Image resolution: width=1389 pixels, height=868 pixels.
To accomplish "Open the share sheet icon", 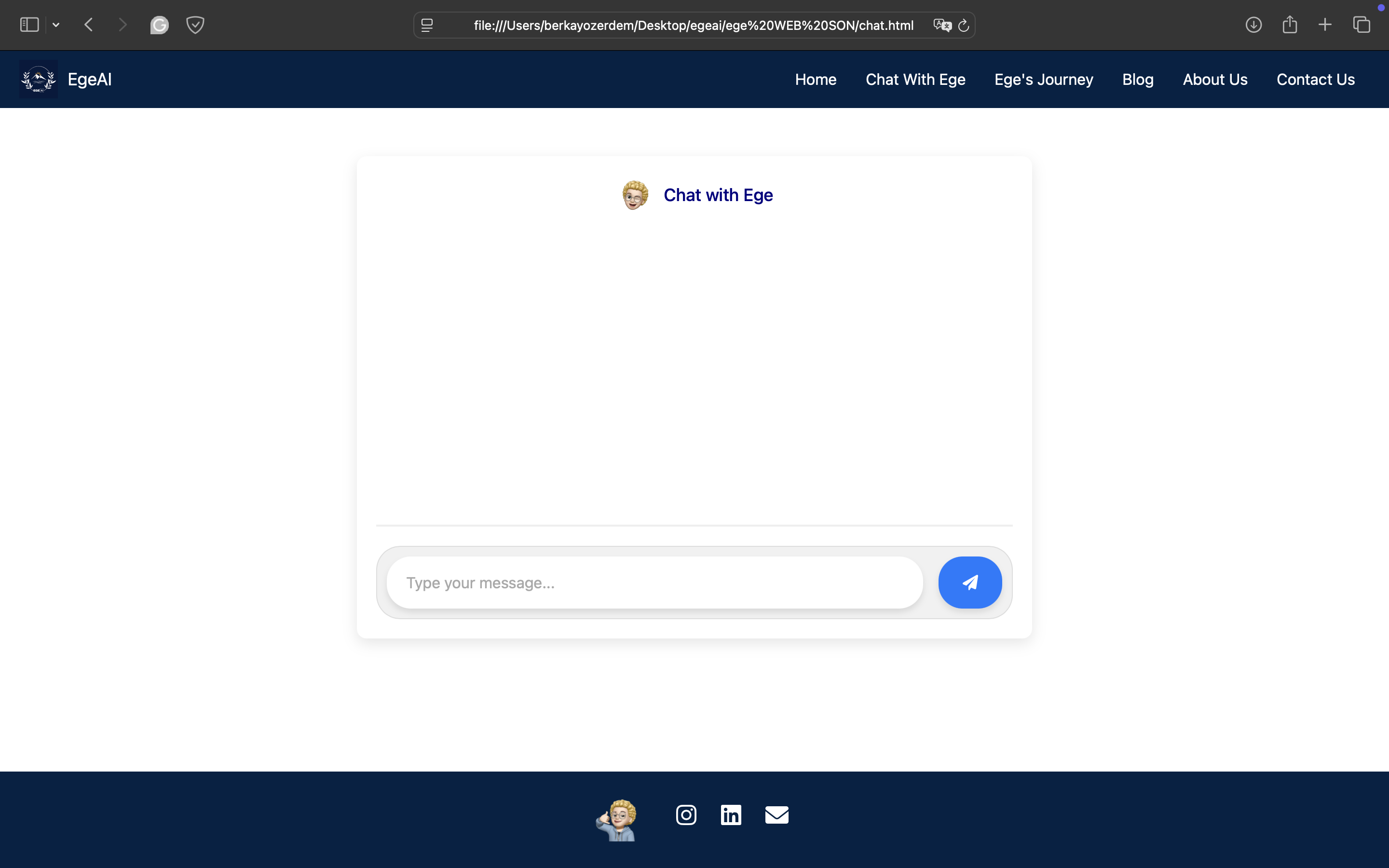I will pos(1290,25).
